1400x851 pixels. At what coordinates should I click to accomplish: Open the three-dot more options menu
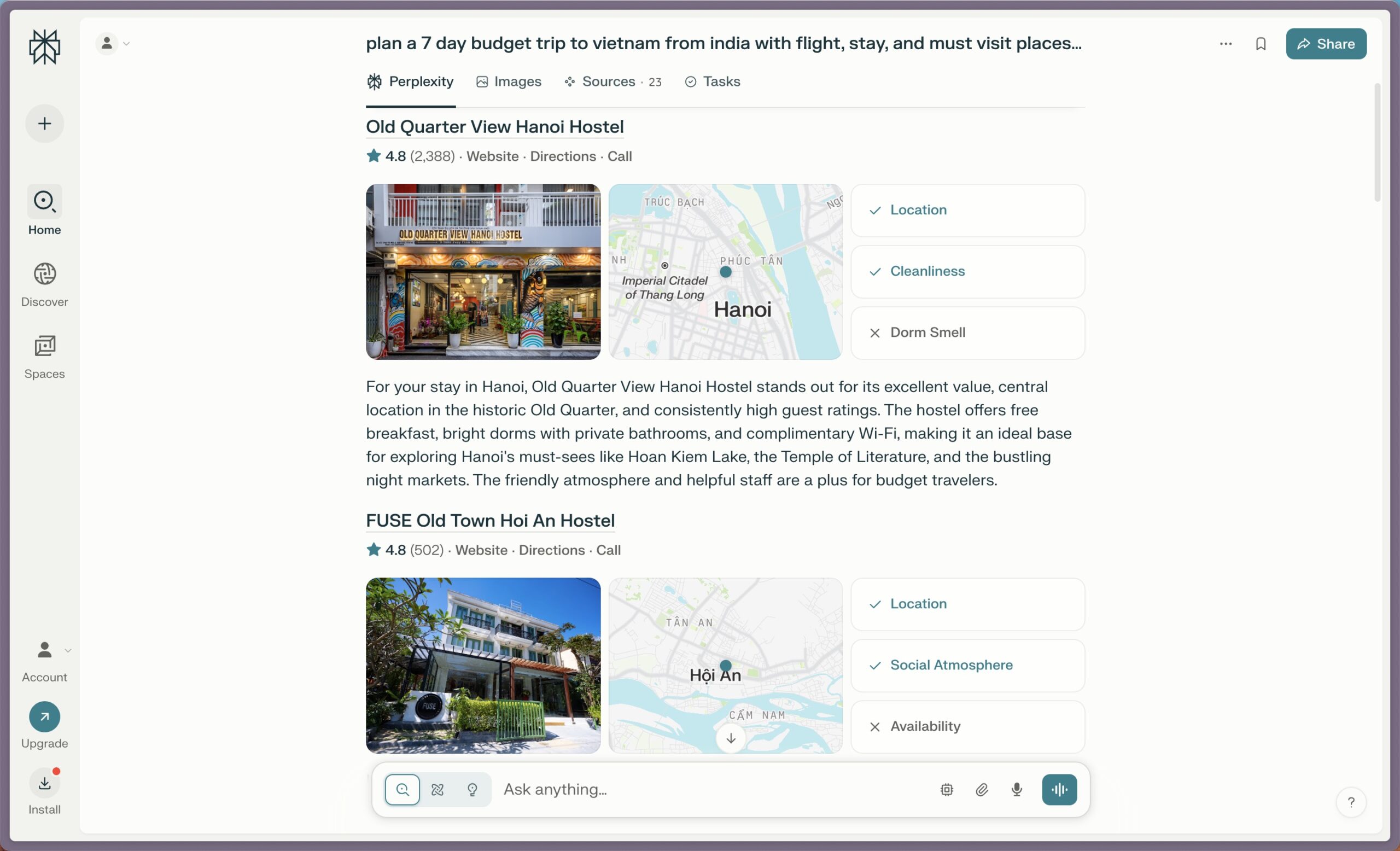click(1226, 44)
